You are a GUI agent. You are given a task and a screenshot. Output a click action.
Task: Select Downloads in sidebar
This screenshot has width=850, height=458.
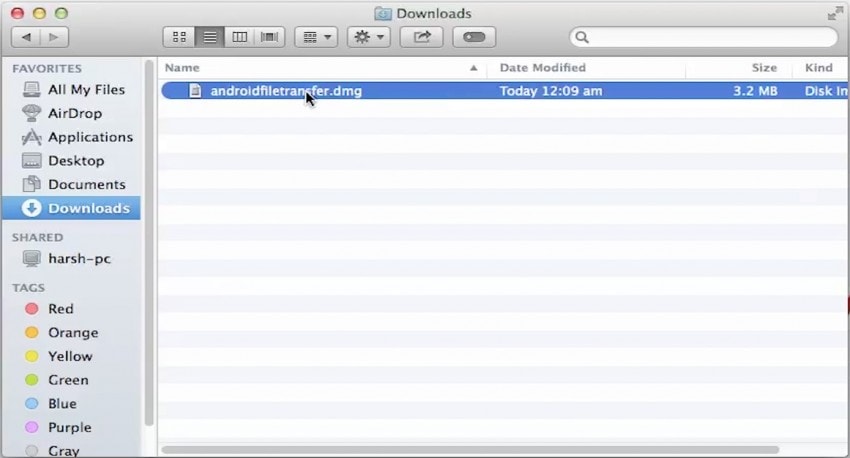tap(72, 208)
